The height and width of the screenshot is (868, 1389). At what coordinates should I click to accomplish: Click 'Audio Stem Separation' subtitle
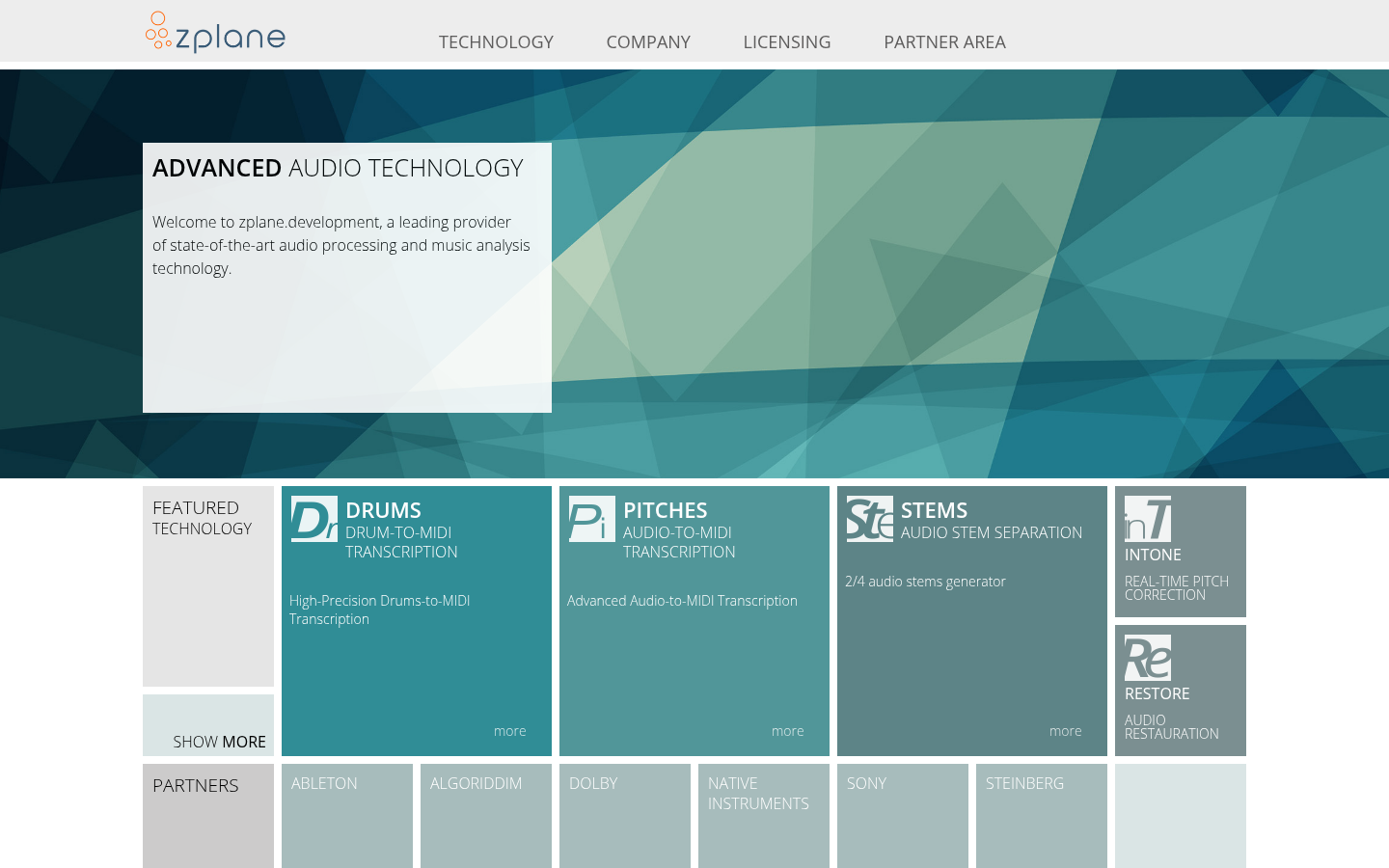point(992,532)
